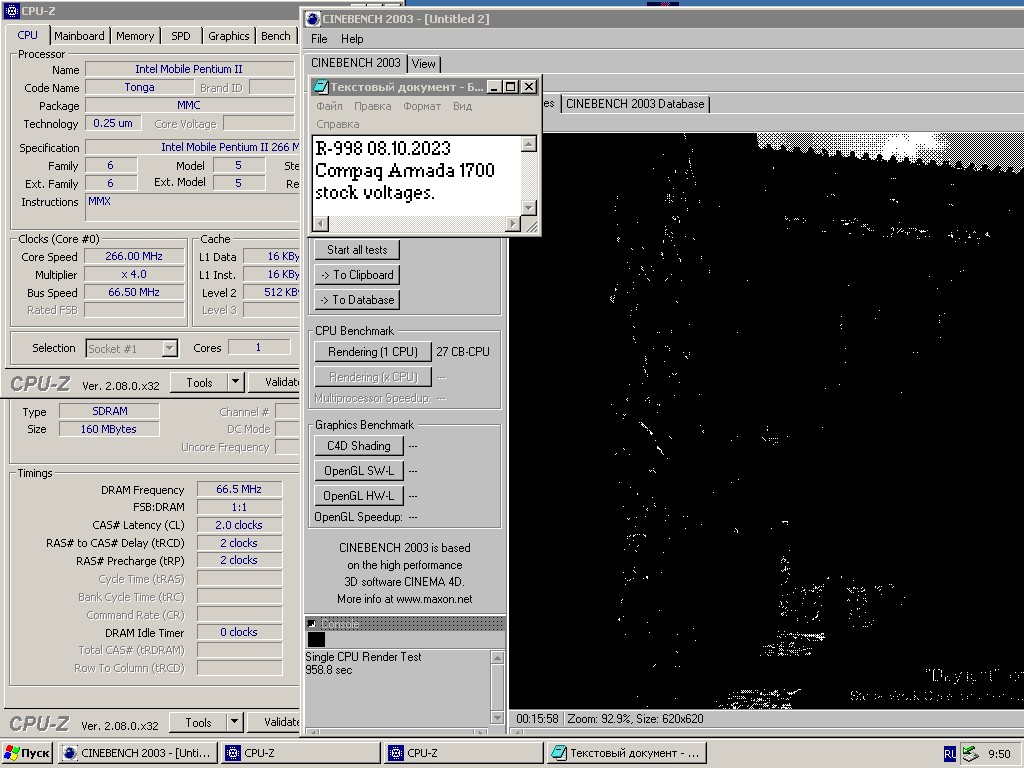Open the Help menu in CINEBENCH

(x=352, y=39)
